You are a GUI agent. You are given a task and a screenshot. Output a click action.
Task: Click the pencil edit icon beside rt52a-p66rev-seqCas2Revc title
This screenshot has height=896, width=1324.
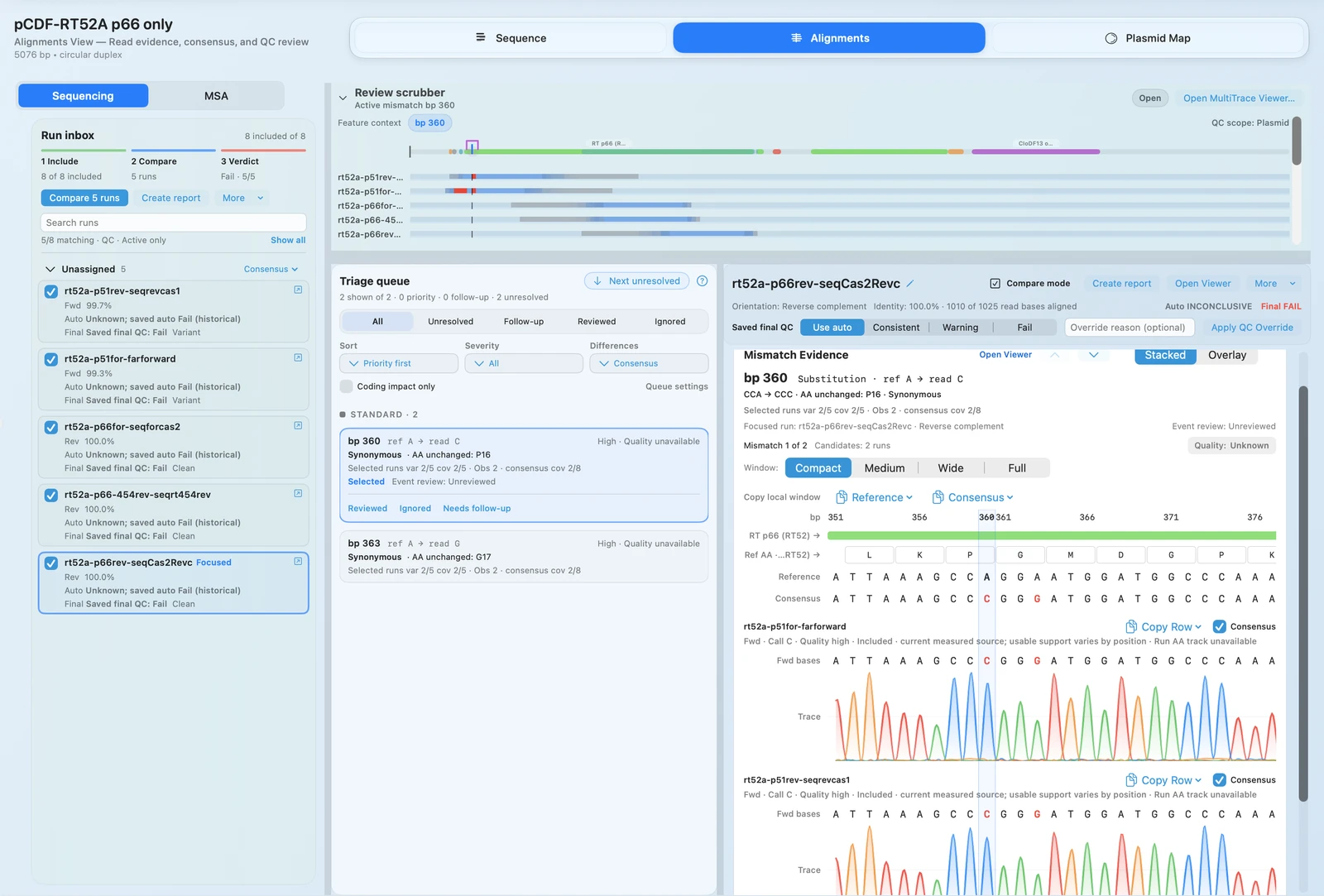(910, 284)
